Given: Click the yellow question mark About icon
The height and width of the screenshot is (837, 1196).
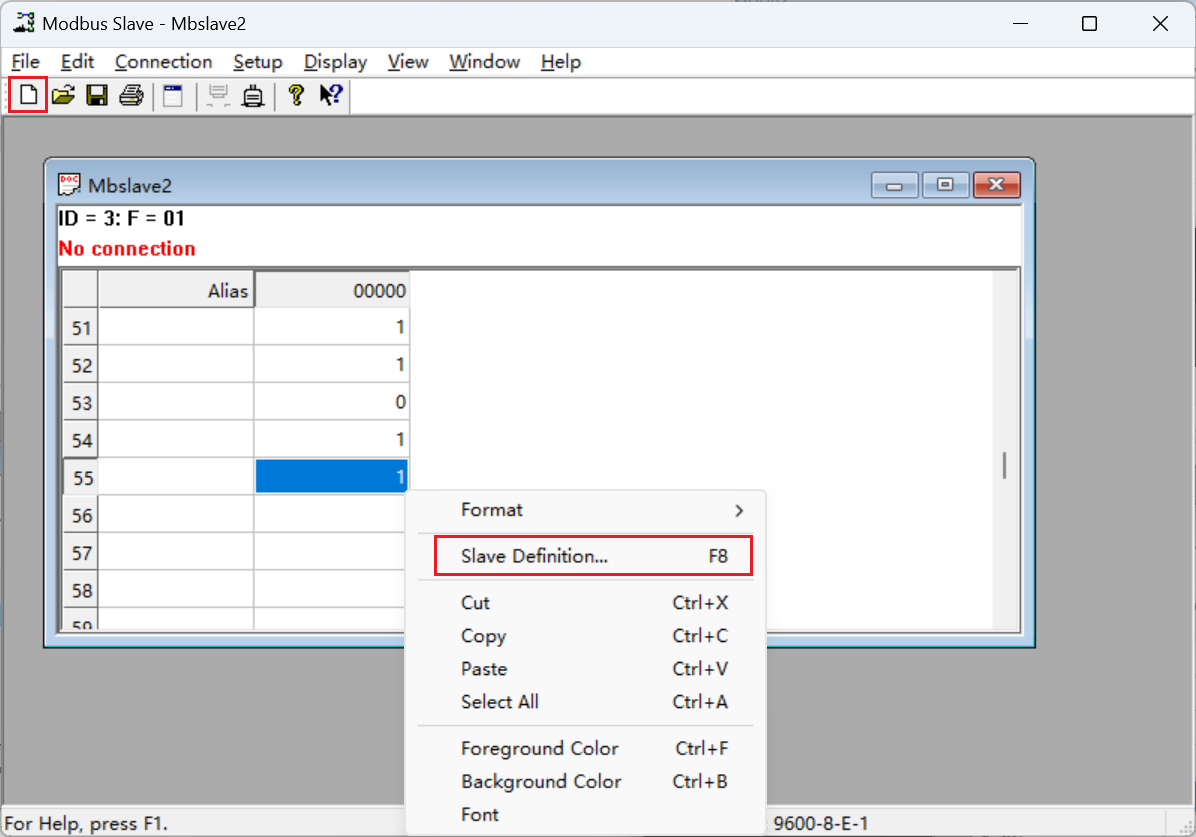Looking at the screenshot, I should pos(295,96).
